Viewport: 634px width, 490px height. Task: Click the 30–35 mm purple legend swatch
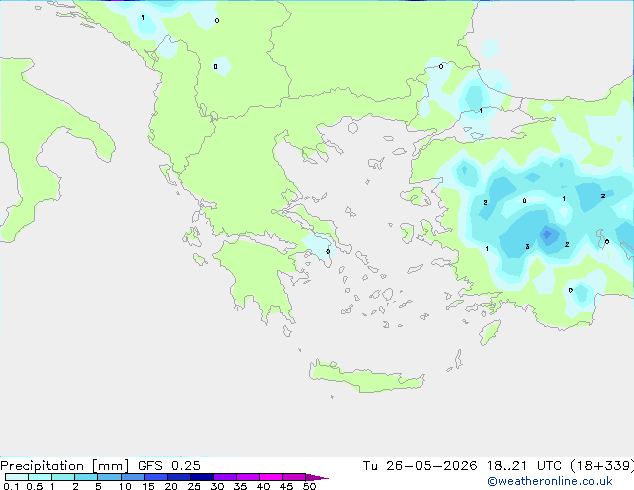pos(225,477)
